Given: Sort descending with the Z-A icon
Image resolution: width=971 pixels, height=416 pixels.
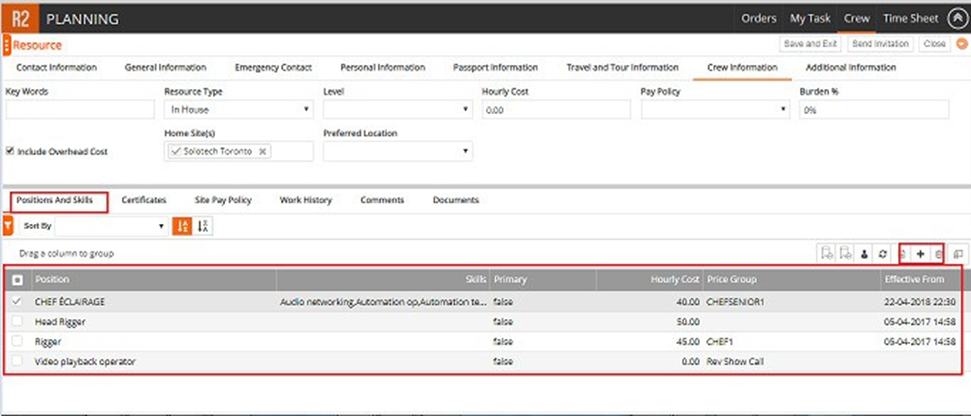Looking at the screenshot, I should (x=203, y=227).
